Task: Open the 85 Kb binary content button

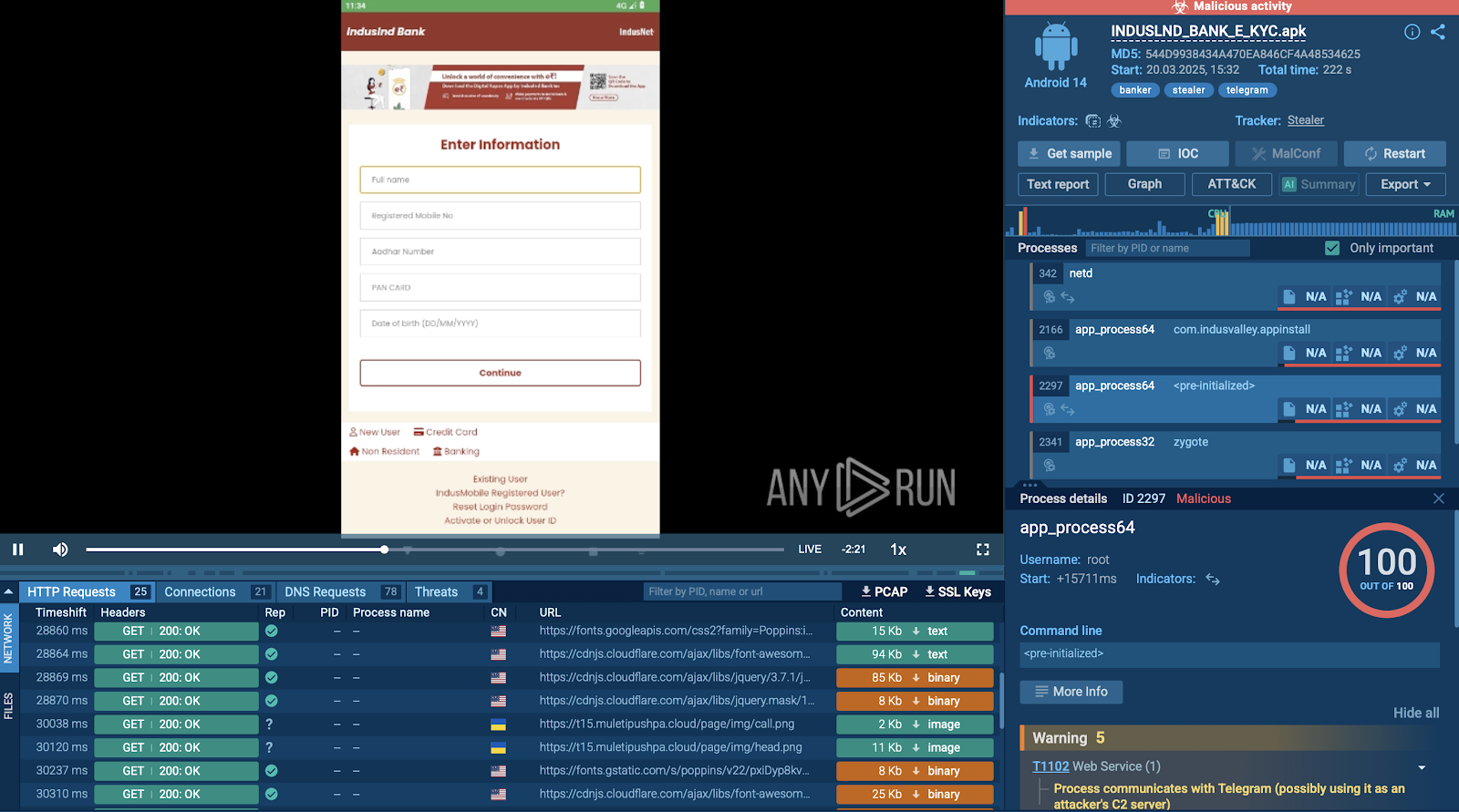Action: [915, 677]
